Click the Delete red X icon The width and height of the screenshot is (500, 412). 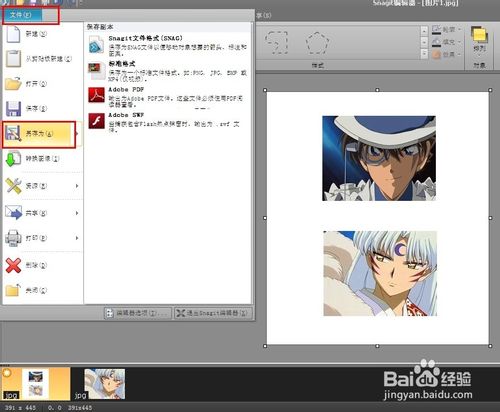point(13,266)
